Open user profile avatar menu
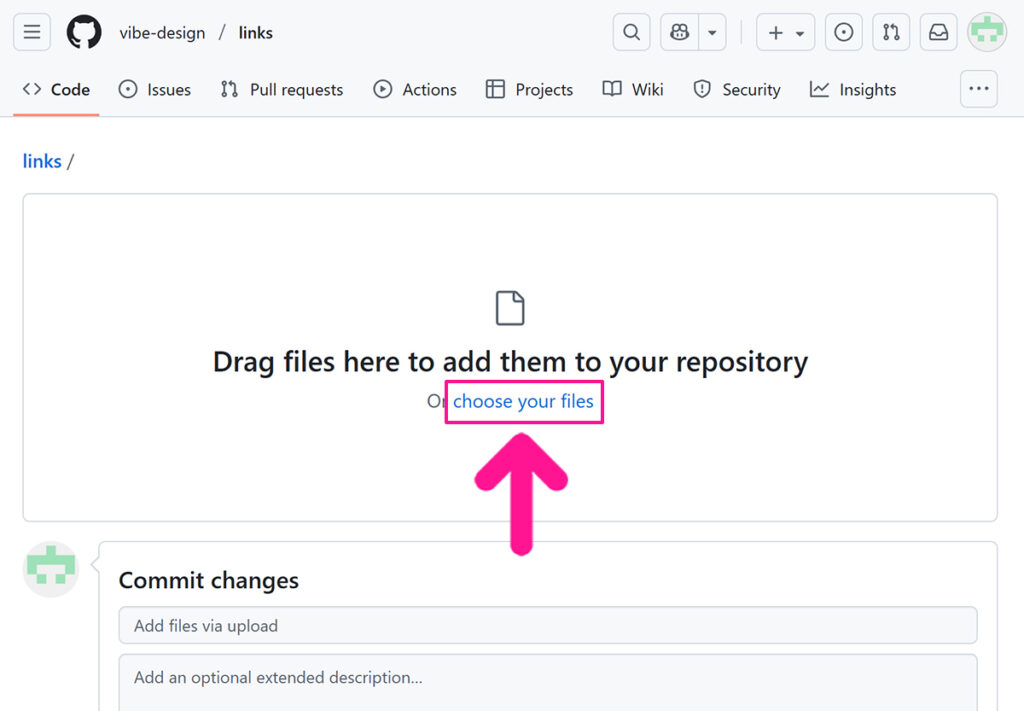 987,33
